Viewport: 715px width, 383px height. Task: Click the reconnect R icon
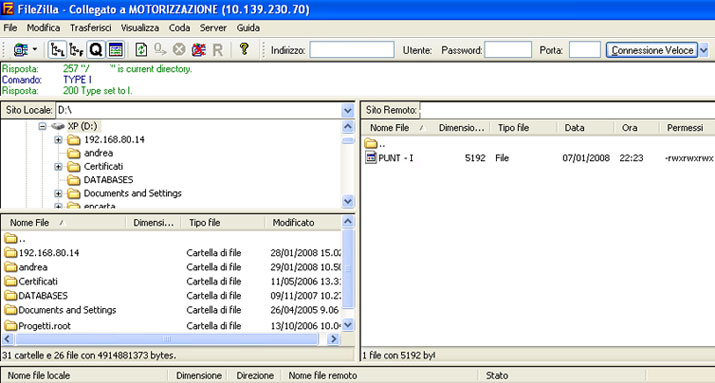click(218, 50)
